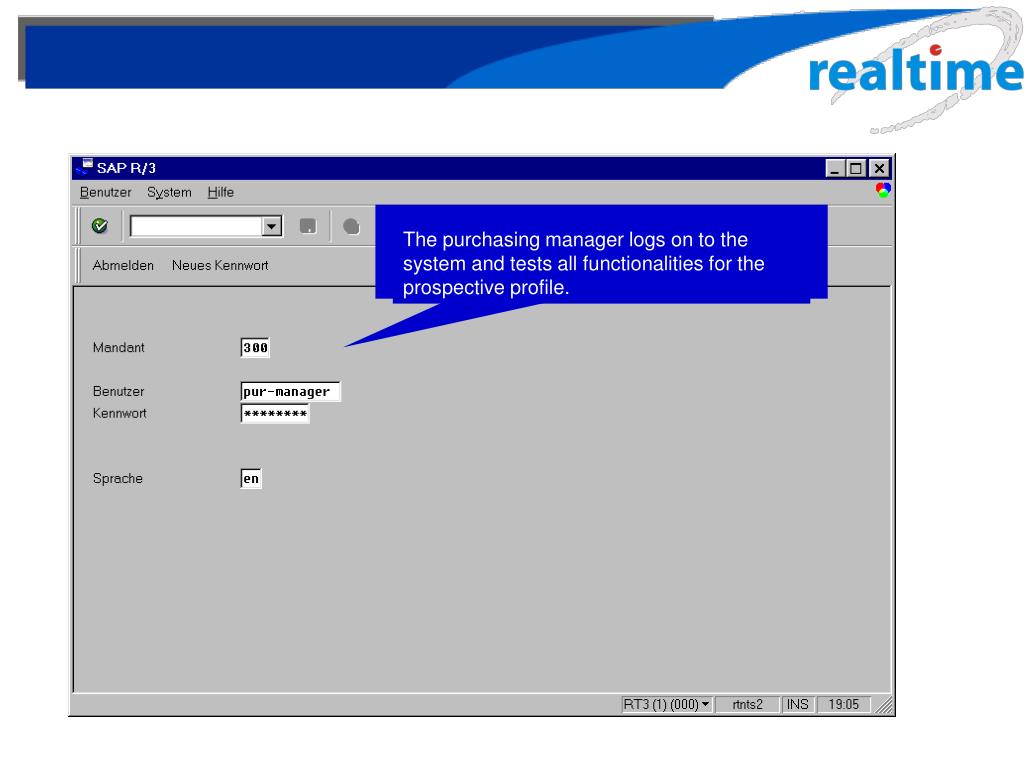
Task: Click the grey Save icon in toolbar
Action: point(308,226)
